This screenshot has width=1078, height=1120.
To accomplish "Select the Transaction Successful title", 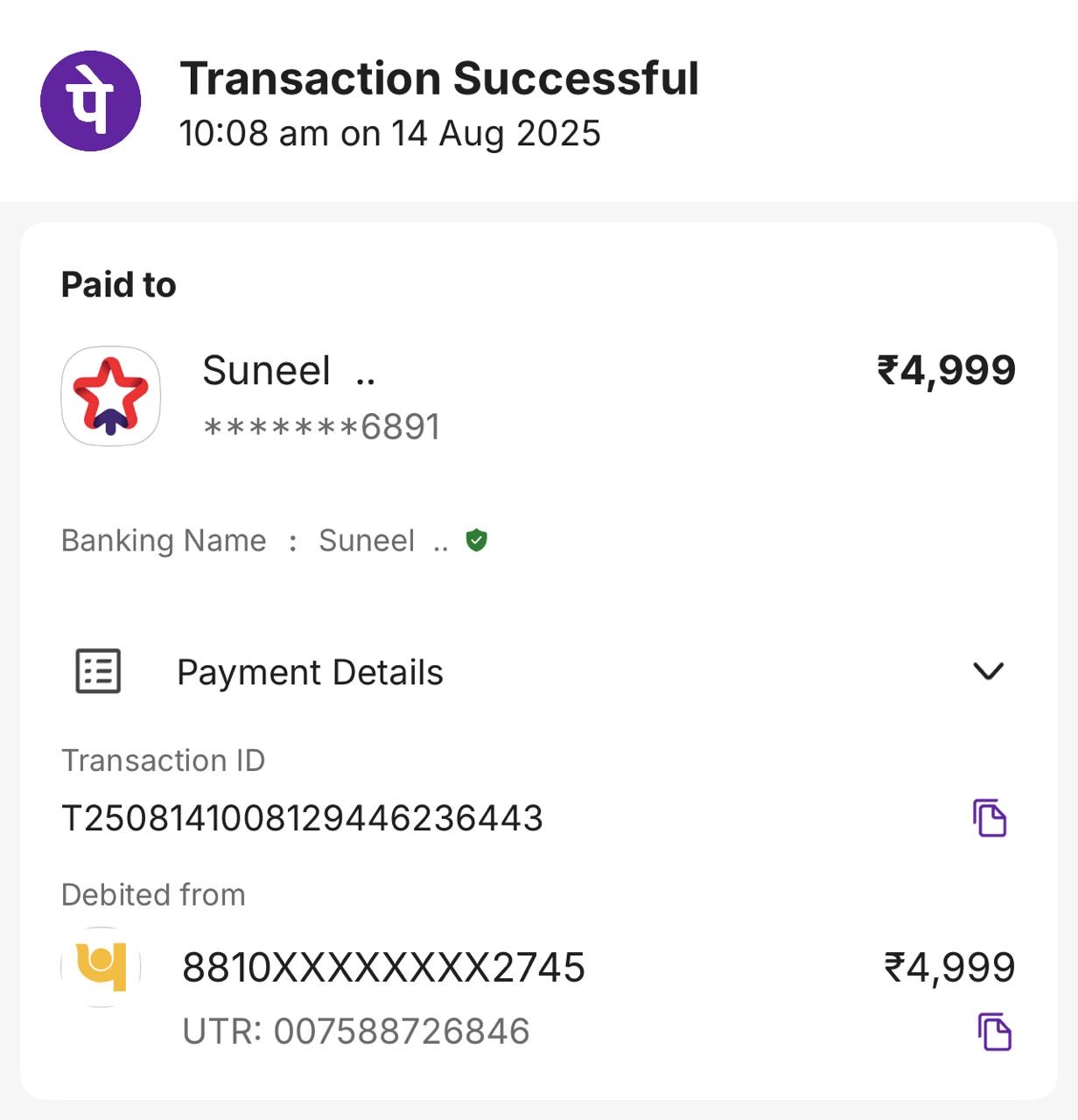I will 439,79.
